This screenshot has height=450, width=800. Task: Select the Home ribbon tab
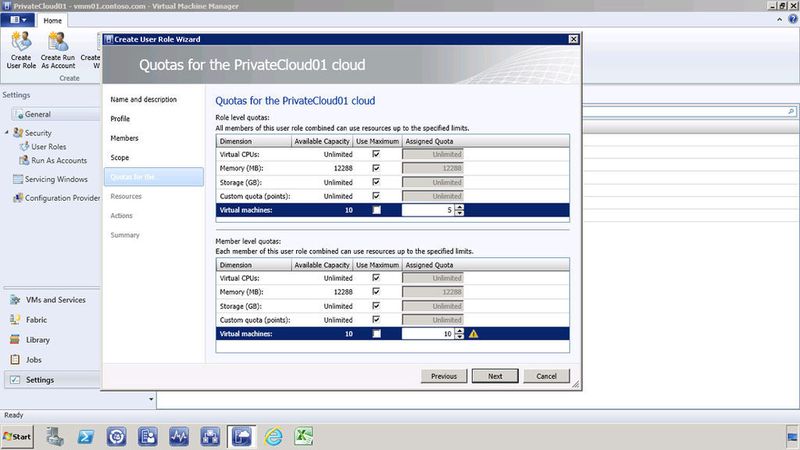tap(52, 20)
